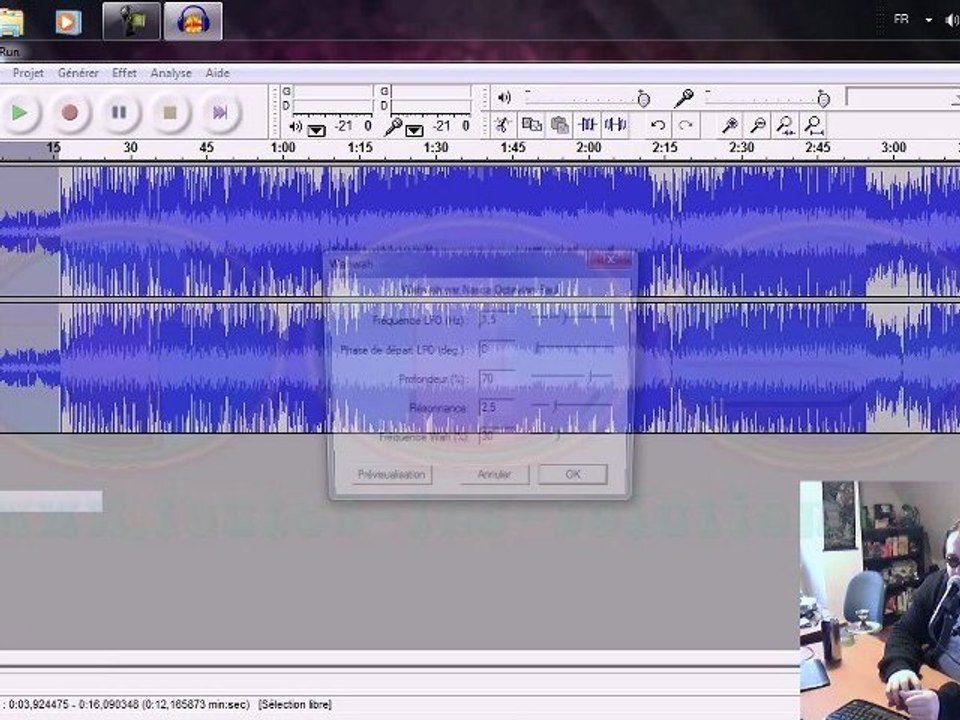Undo the last action

[658, 126]
